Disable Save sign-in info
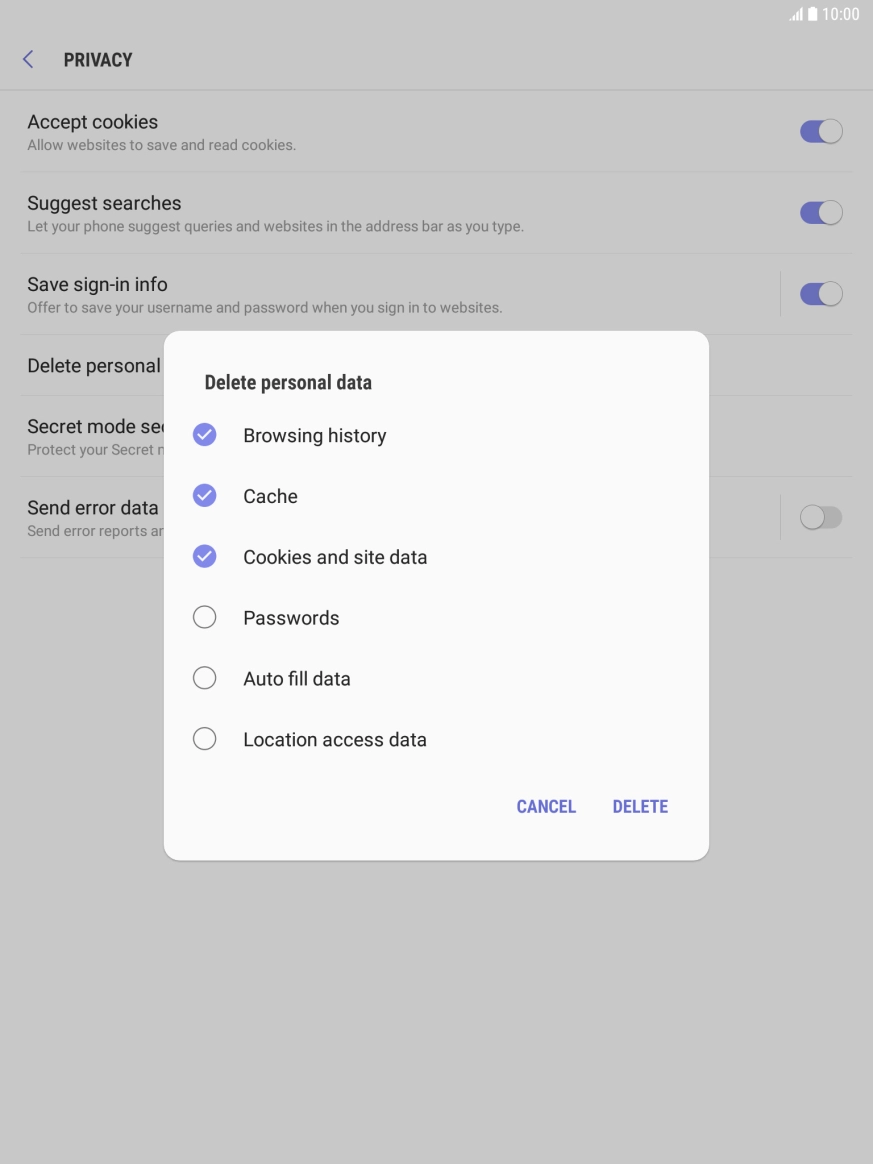 pyautogui.click(x=820, y=293)
